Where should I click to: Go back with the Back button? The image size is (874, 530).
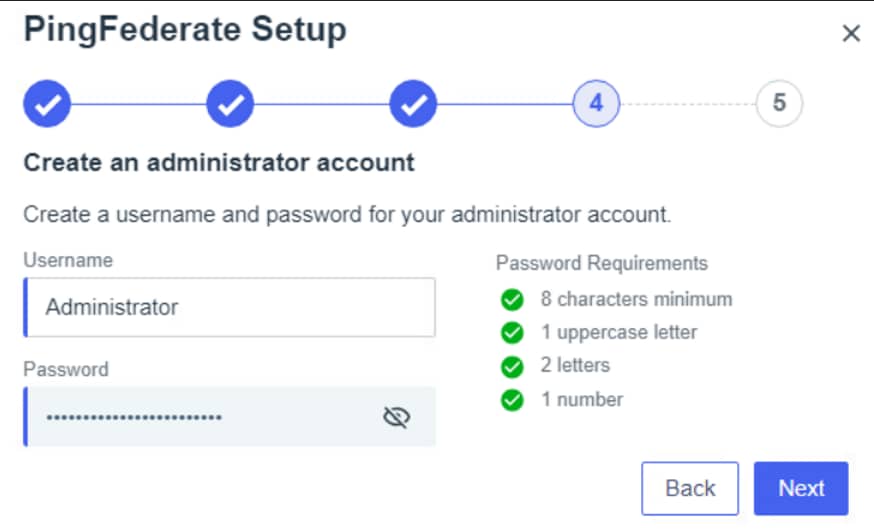coord(690,488)
